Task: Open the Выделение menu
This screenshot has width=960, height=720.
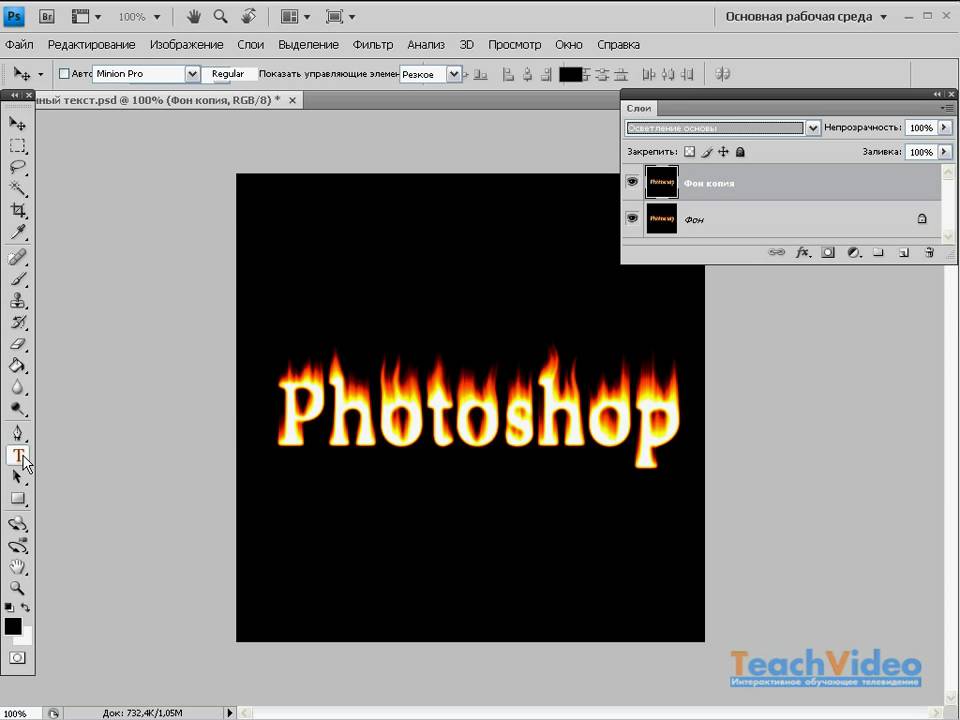Action: 308,45
